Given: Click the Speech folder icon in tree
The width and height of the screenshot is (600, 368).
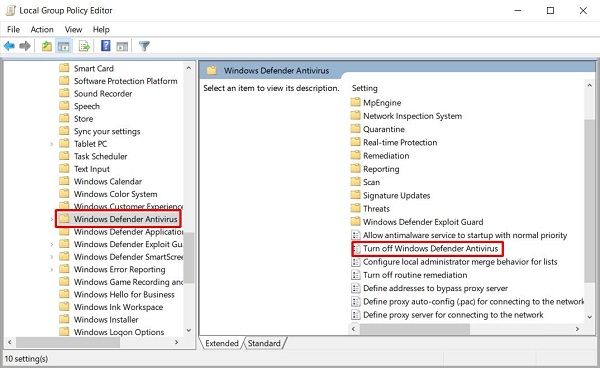Looking at the screenshot, I should (64, 106).
